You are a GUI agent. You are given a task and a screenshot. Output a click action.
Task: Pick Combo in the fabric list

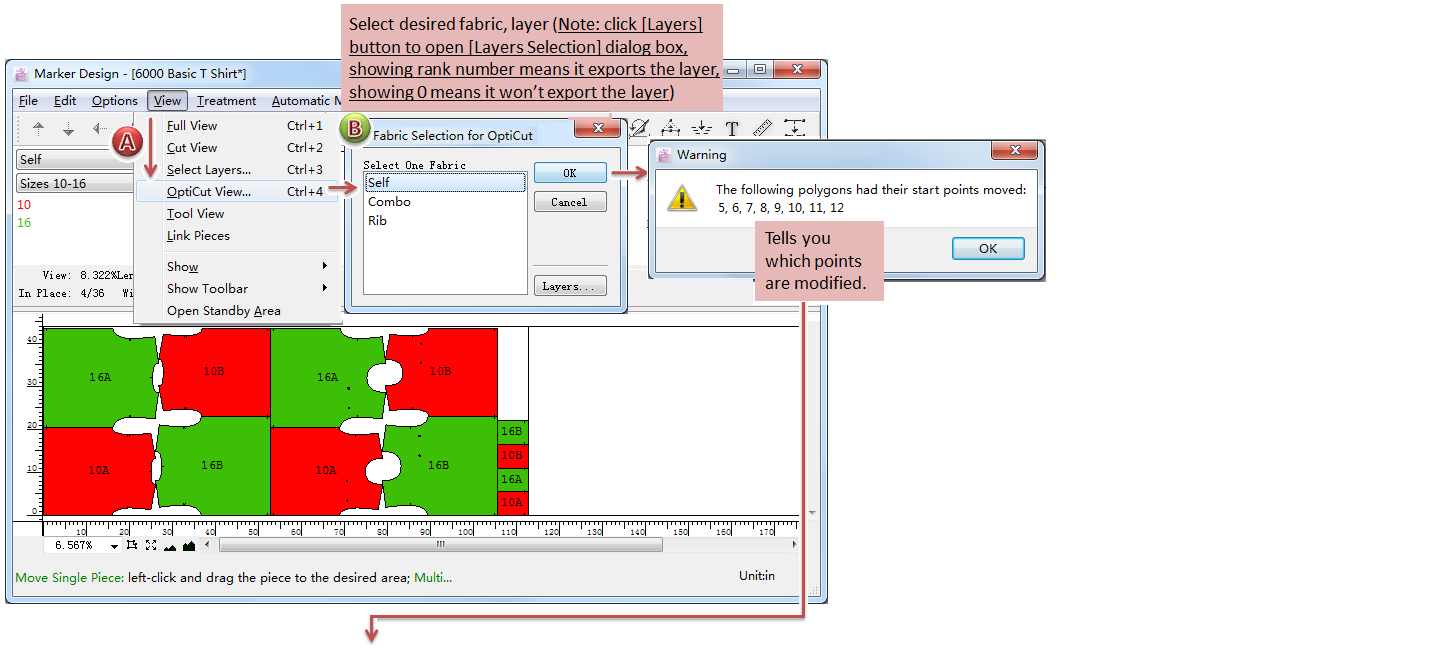point(389,202)
